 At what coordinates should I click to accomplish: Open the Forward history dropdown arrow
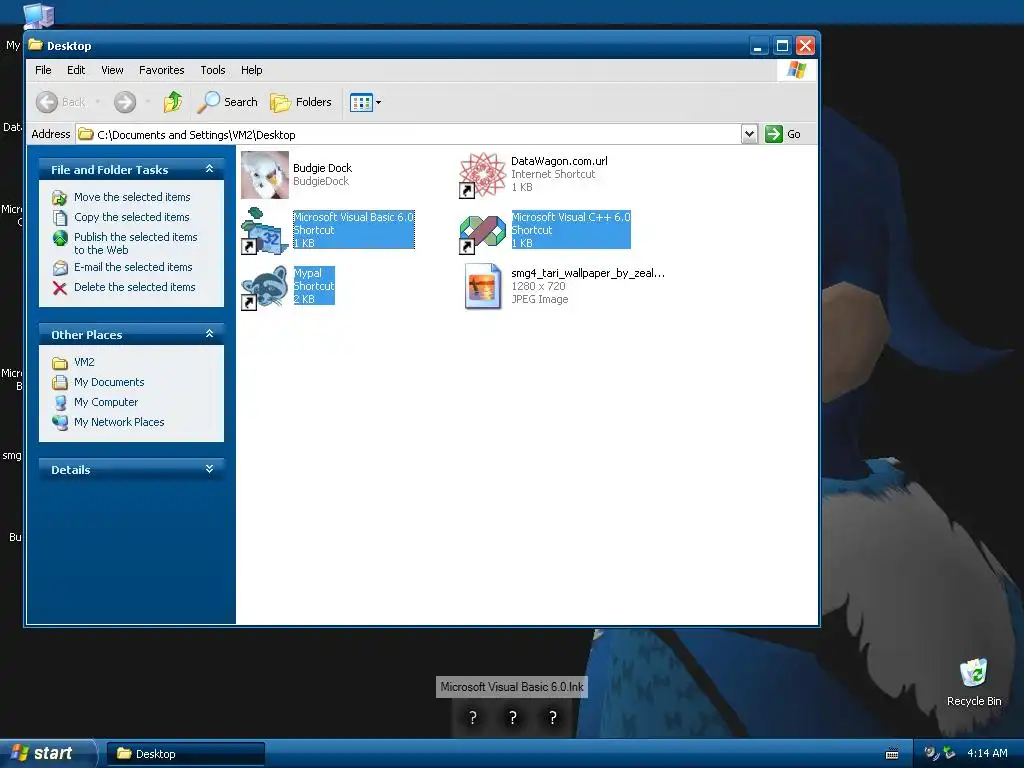pyautogui.click(x=148, y=102)
